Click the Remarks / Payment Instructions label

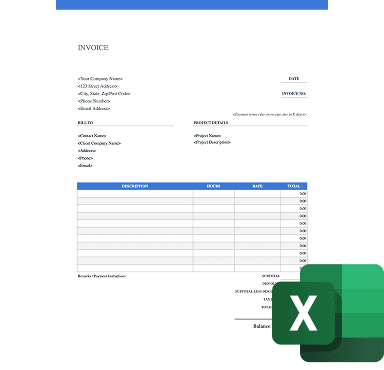[102, 276]
